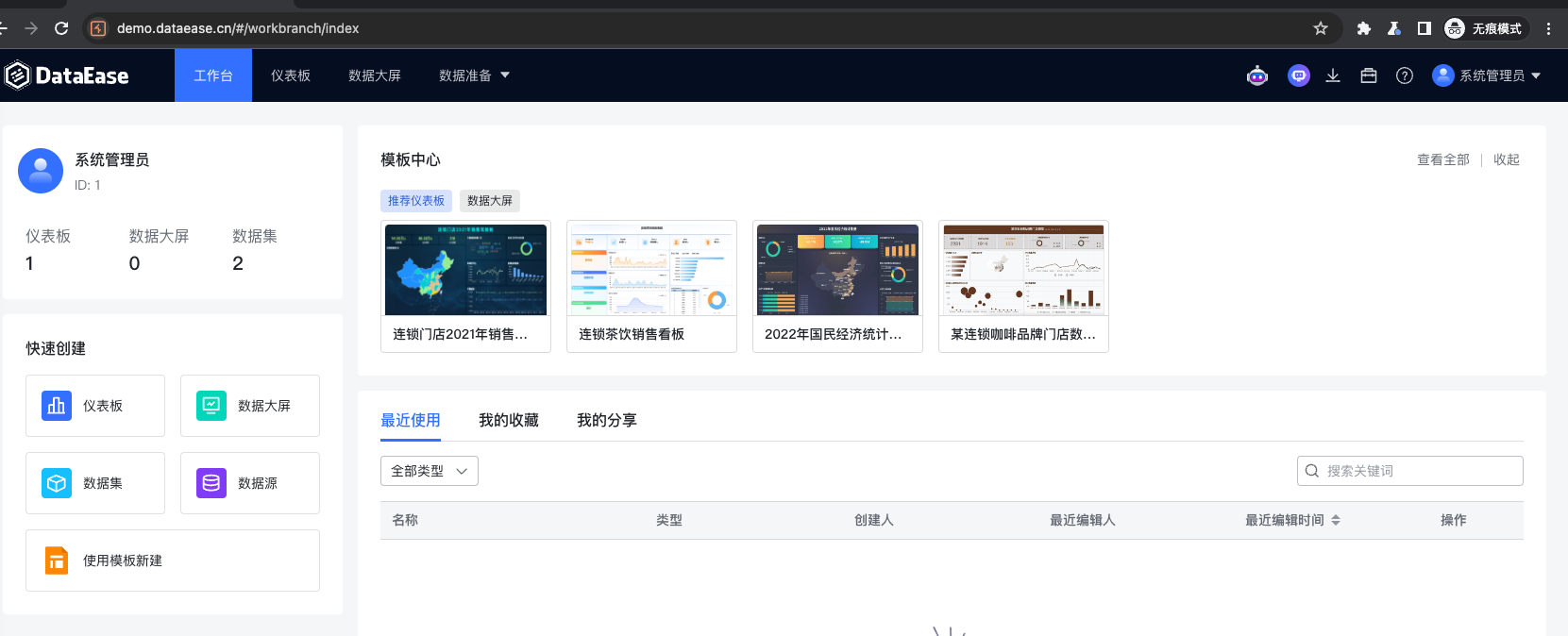Screen dimensions: 1568x636
Task: Open the purple chat message icon
Action: point(1299,76)
